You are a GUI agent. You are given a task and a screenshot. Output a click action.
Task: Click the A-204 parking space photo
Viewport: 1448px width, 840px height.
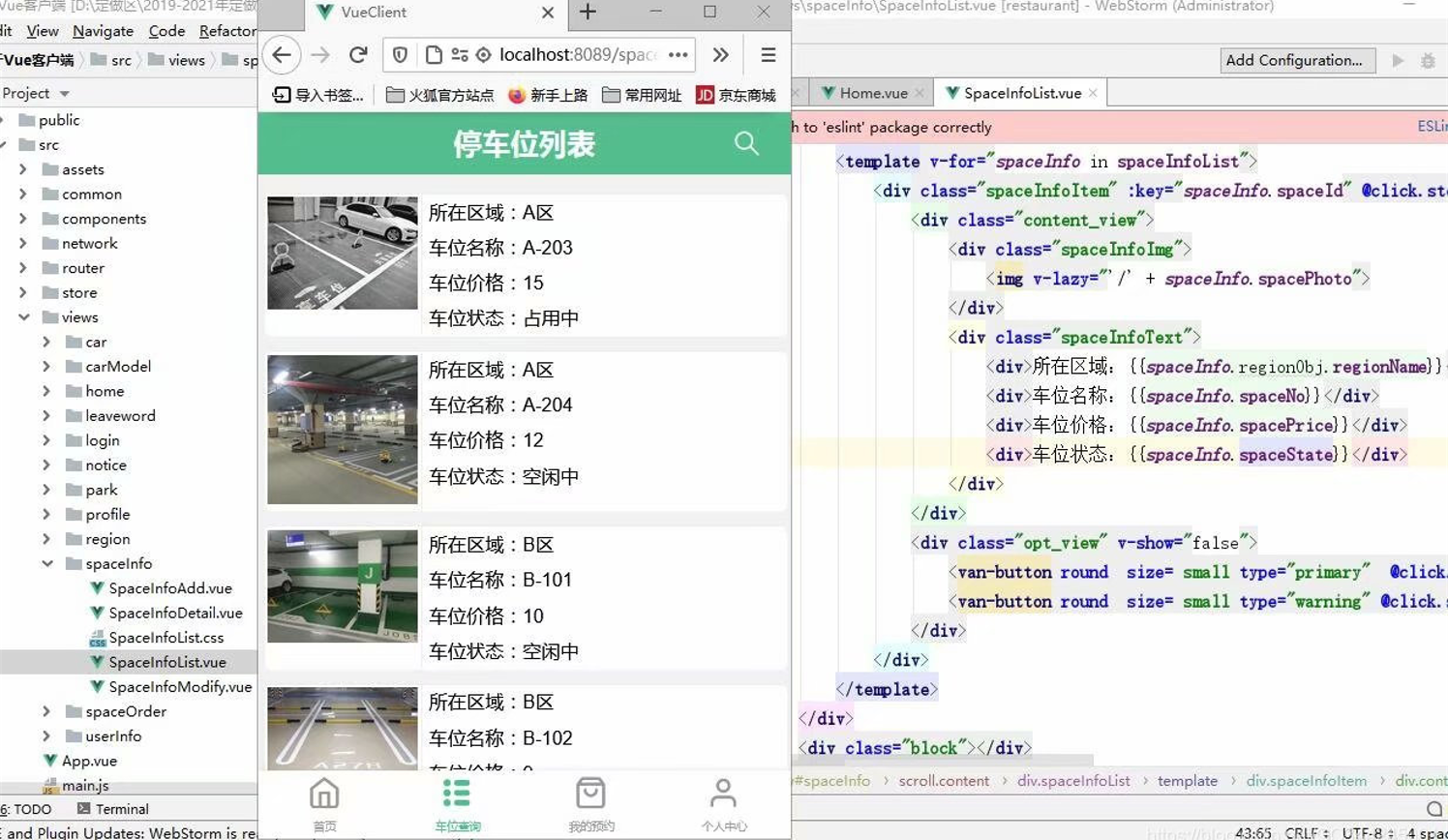[x=343, y=429]
